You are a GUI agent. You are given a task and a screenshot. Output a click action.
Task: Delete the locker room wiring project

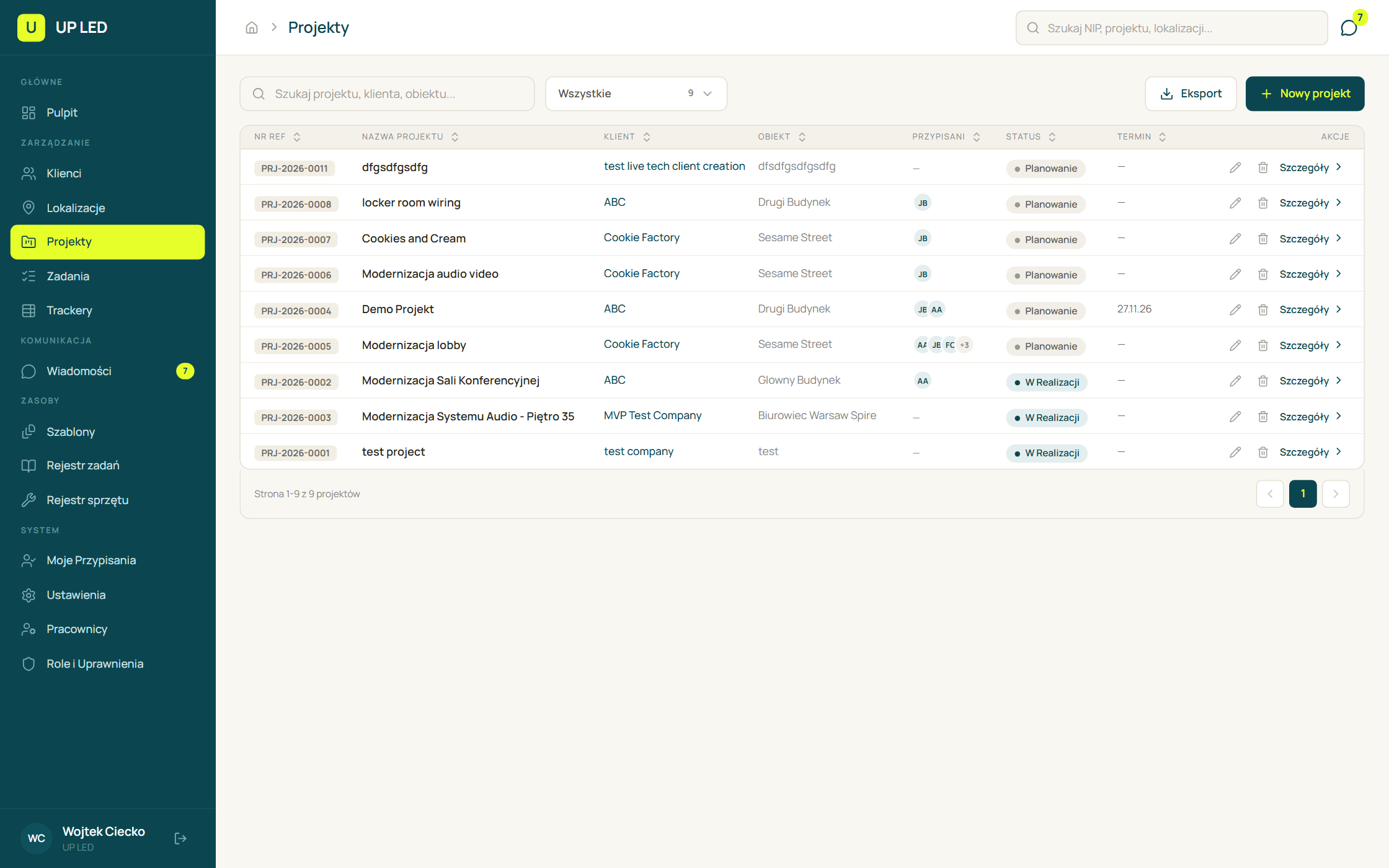tap(1263, 203)
